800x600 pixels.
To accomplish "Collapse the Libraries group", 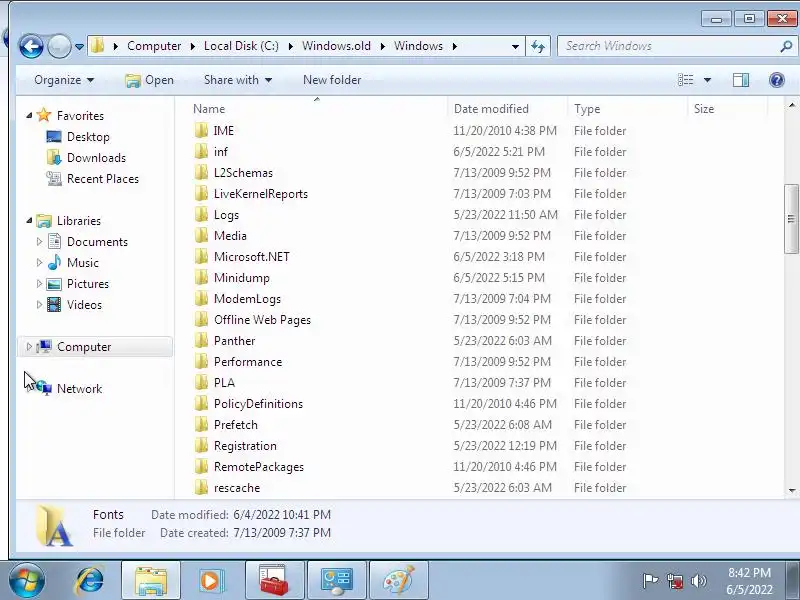I will 29,221.
